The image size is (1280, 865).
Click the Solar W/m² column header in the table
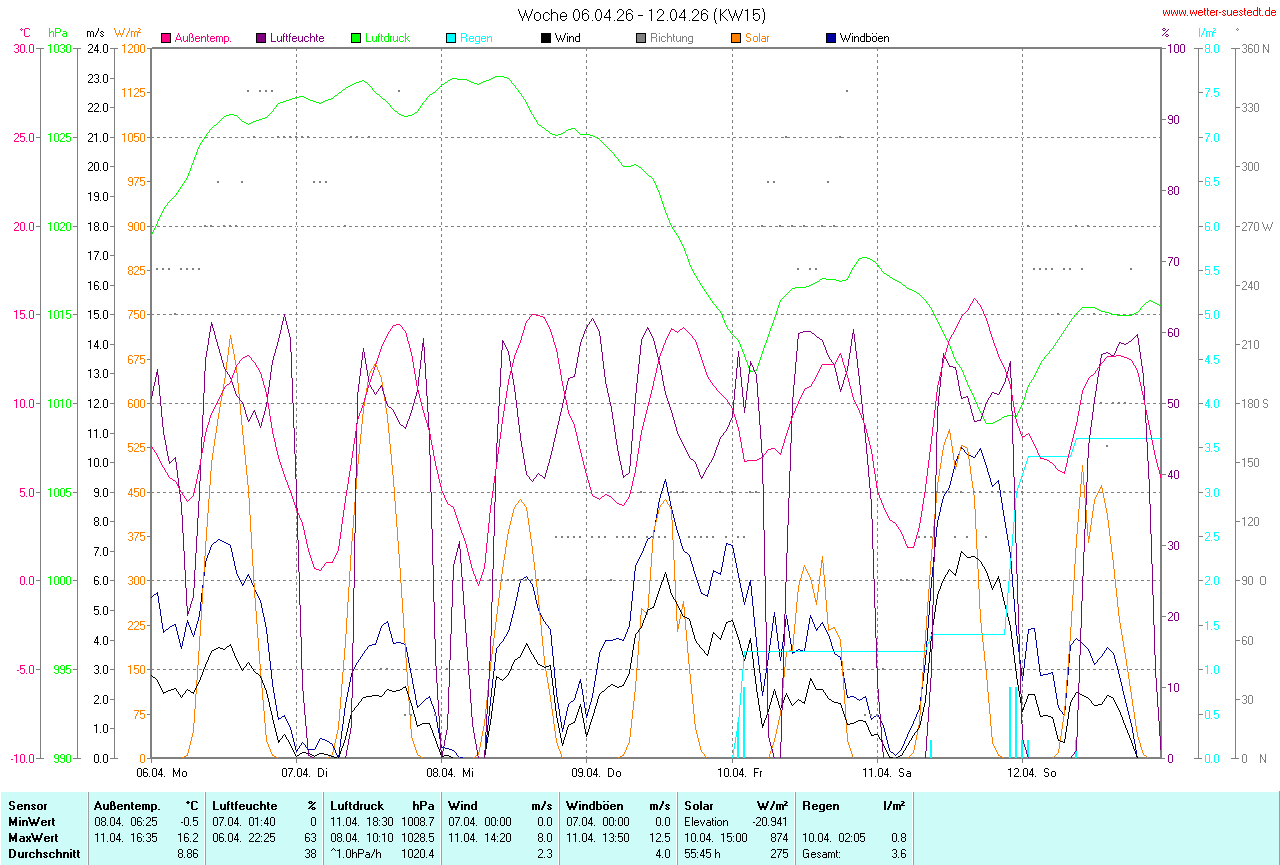tap(735, 805)
